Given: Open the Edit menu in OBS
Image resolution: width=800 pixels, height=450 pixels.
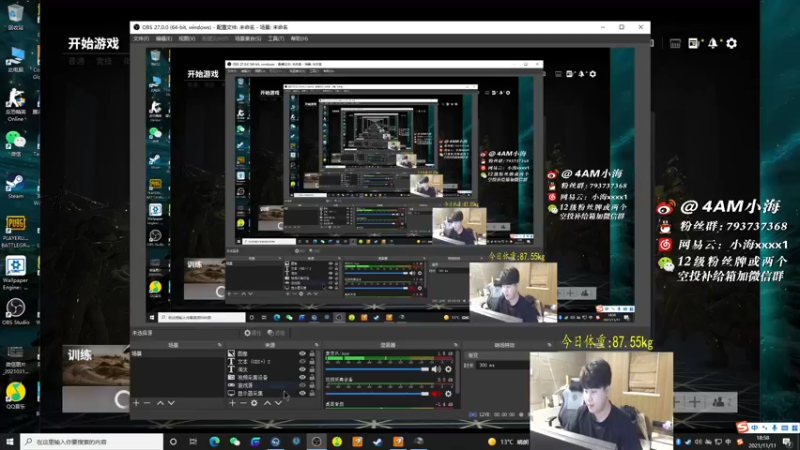Looking at the screenshot, I should pos(164,39).
